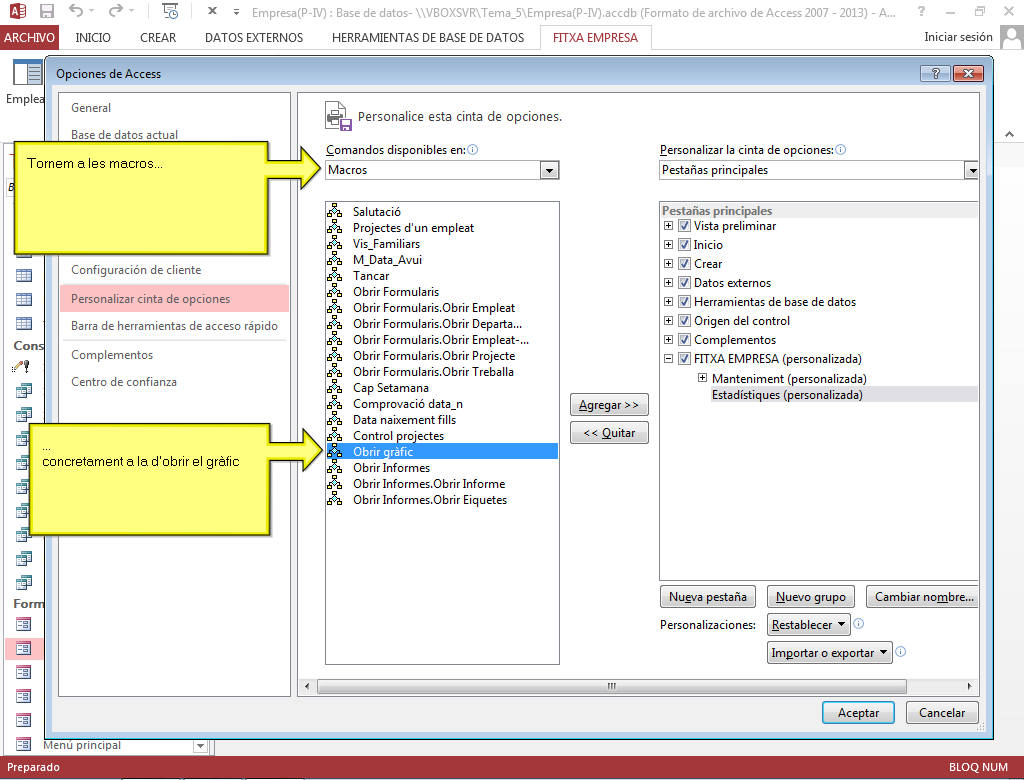Expand the Manteniment (personalizada) group
Image resolution: width=1024 pixels, height=780 pixels.
coord(703,378)
